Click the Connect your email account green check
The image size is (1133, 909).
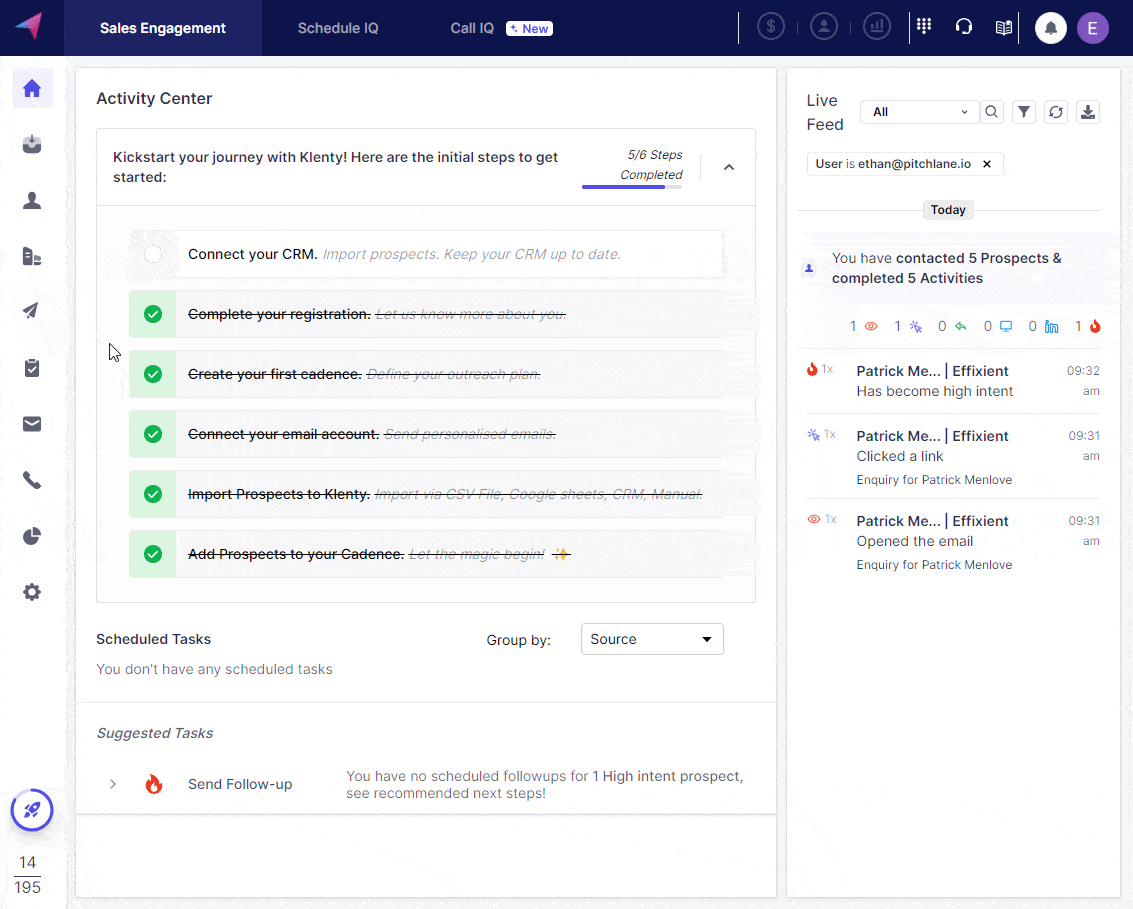152,434
